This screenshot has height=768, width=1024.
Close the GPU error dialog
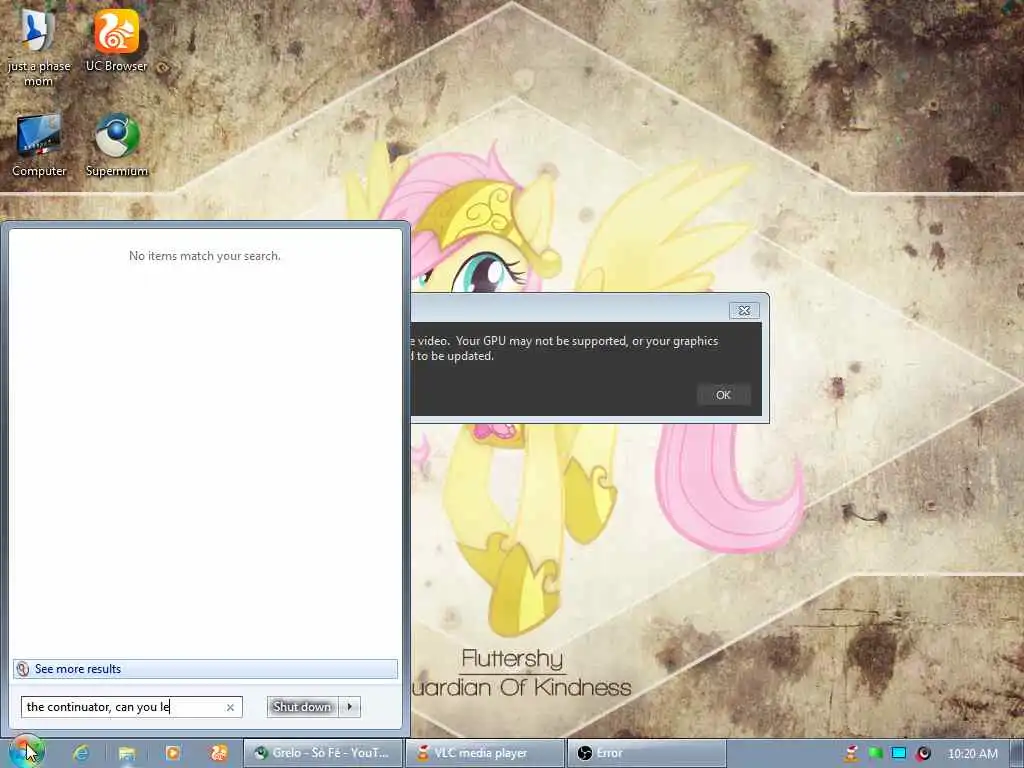coord(744,310)
